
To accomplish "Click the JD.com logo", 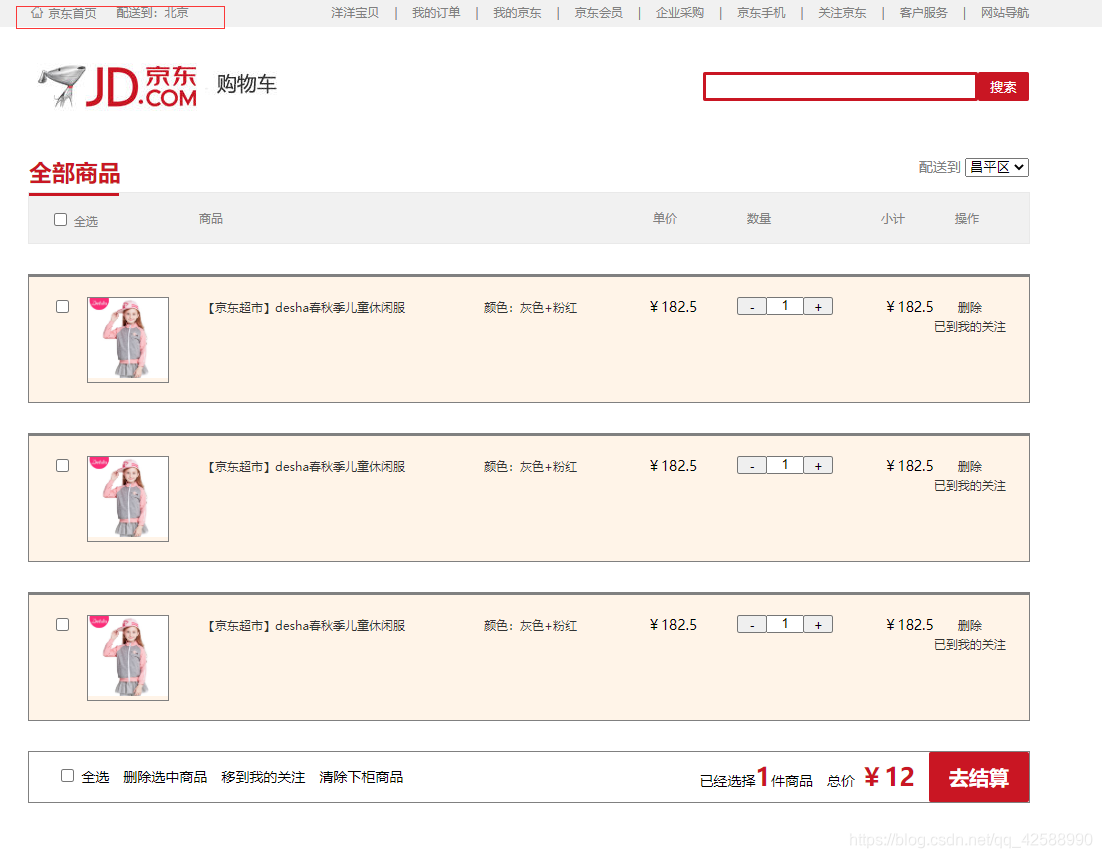I will pyautogui.click(x=117, y=86).
